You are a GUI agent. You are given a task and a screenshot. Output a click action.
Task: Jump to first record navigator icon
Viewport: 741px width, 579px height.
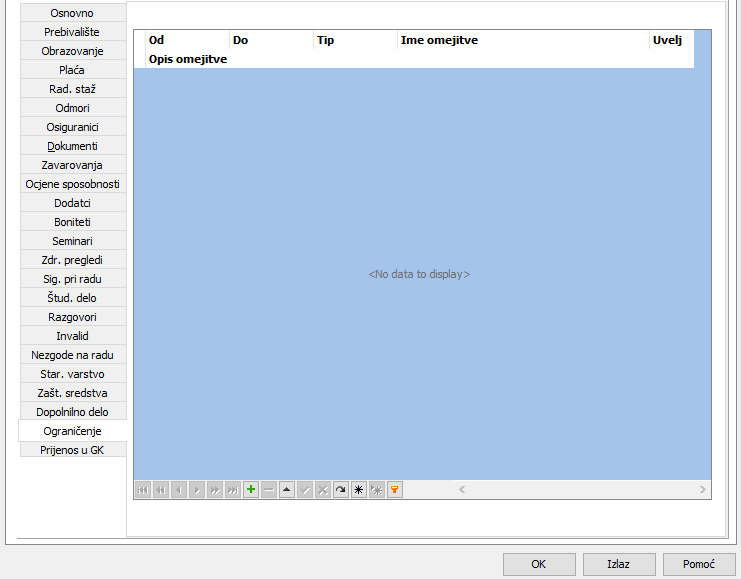point(143,490)
